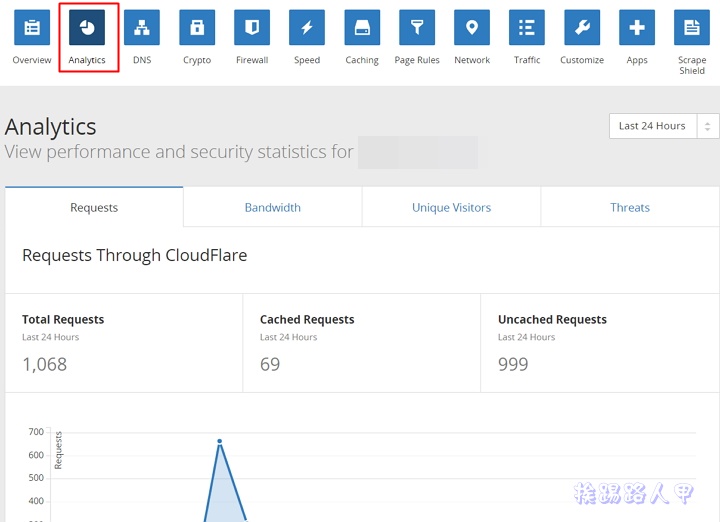Click the Requests Through CloudFlare heading
The width and height of the screenshot is (720, 522).
point(135,255)
